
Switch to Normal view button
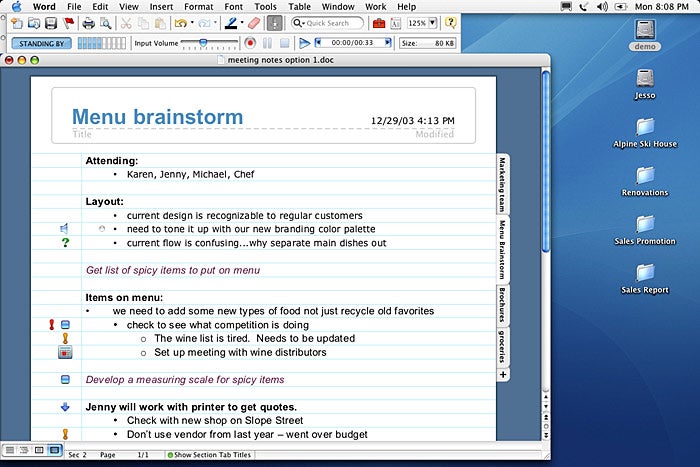pyautogui.click(x=10, y=450)
